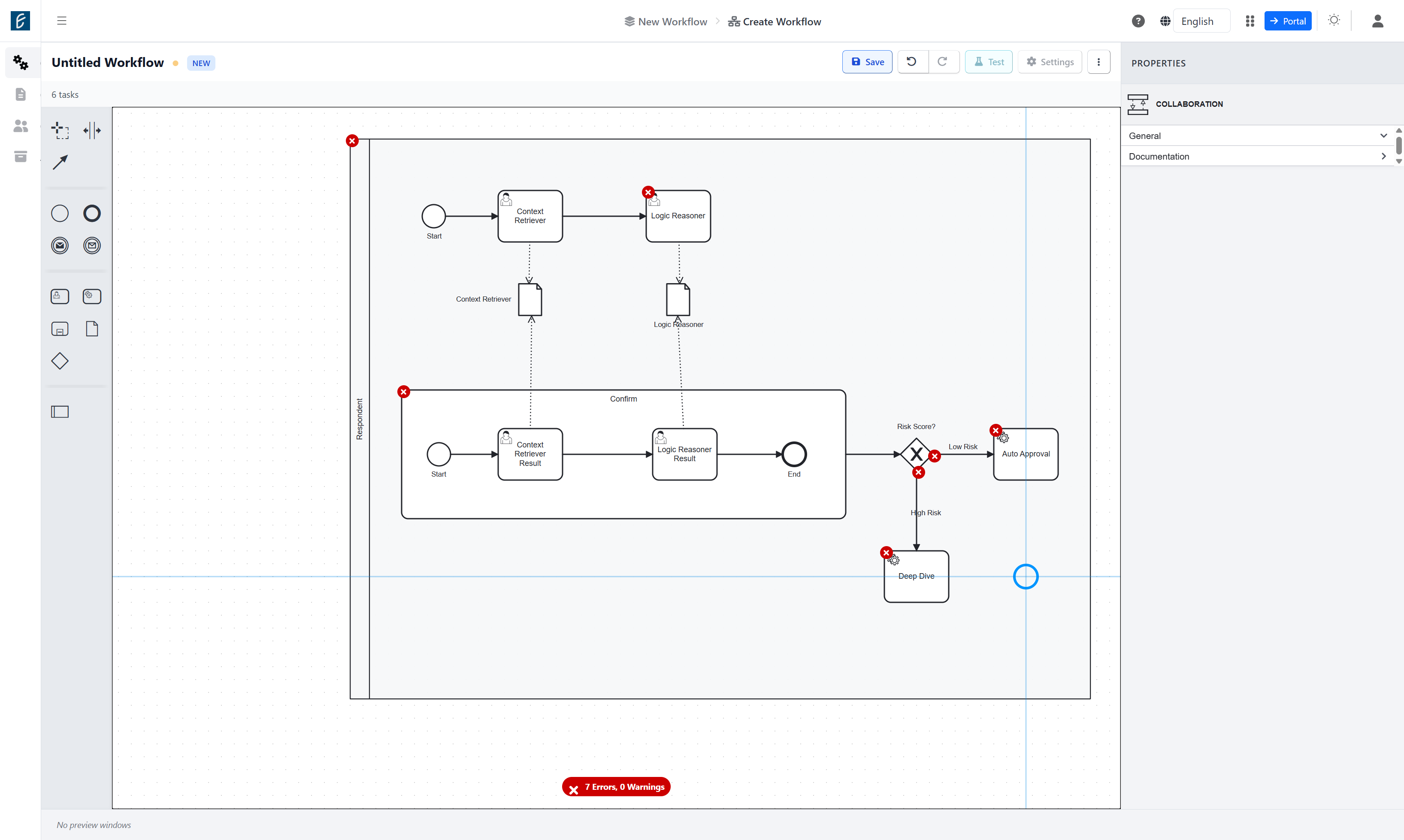Add a user task from palette

[60, 296]
